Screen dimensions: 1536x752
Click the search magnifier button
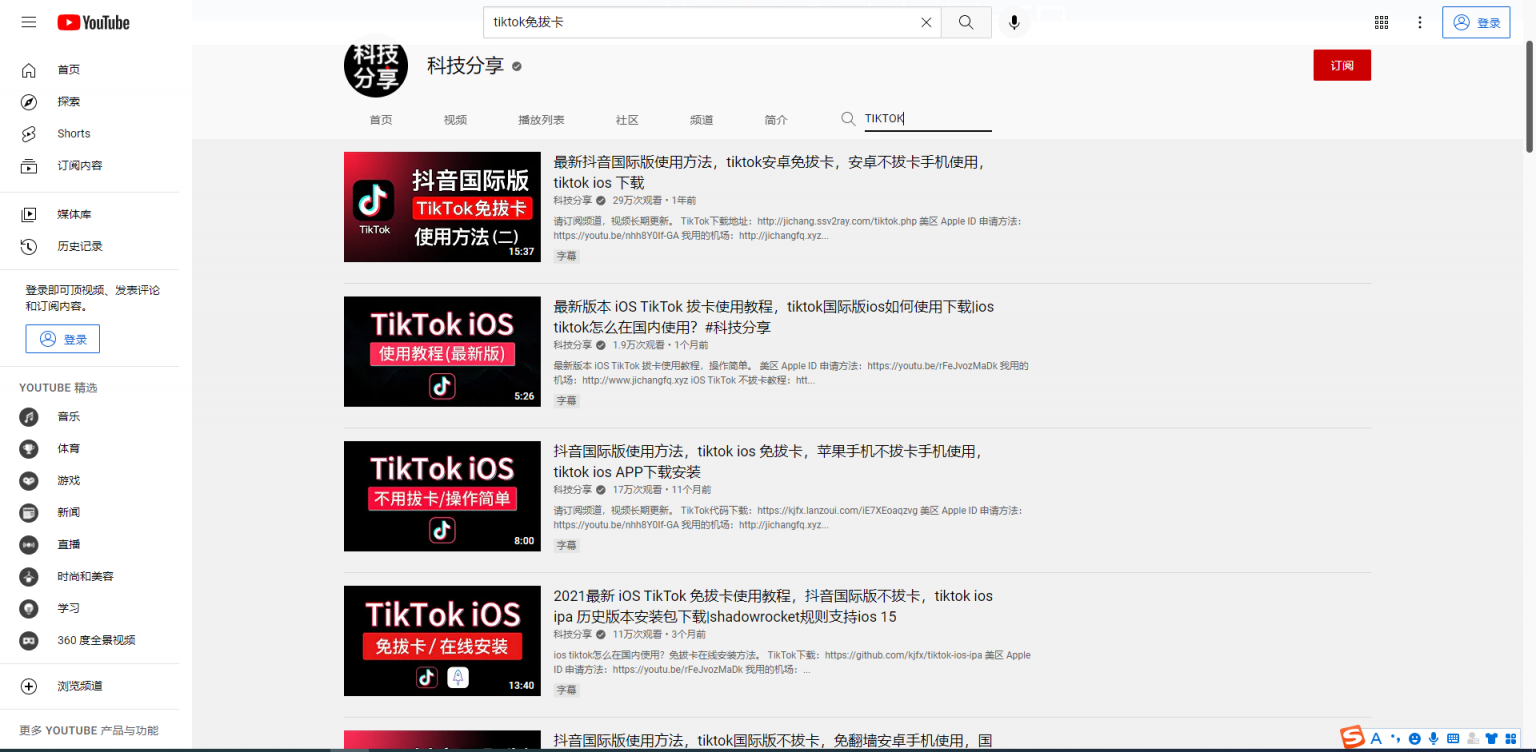tap(966, 22)
